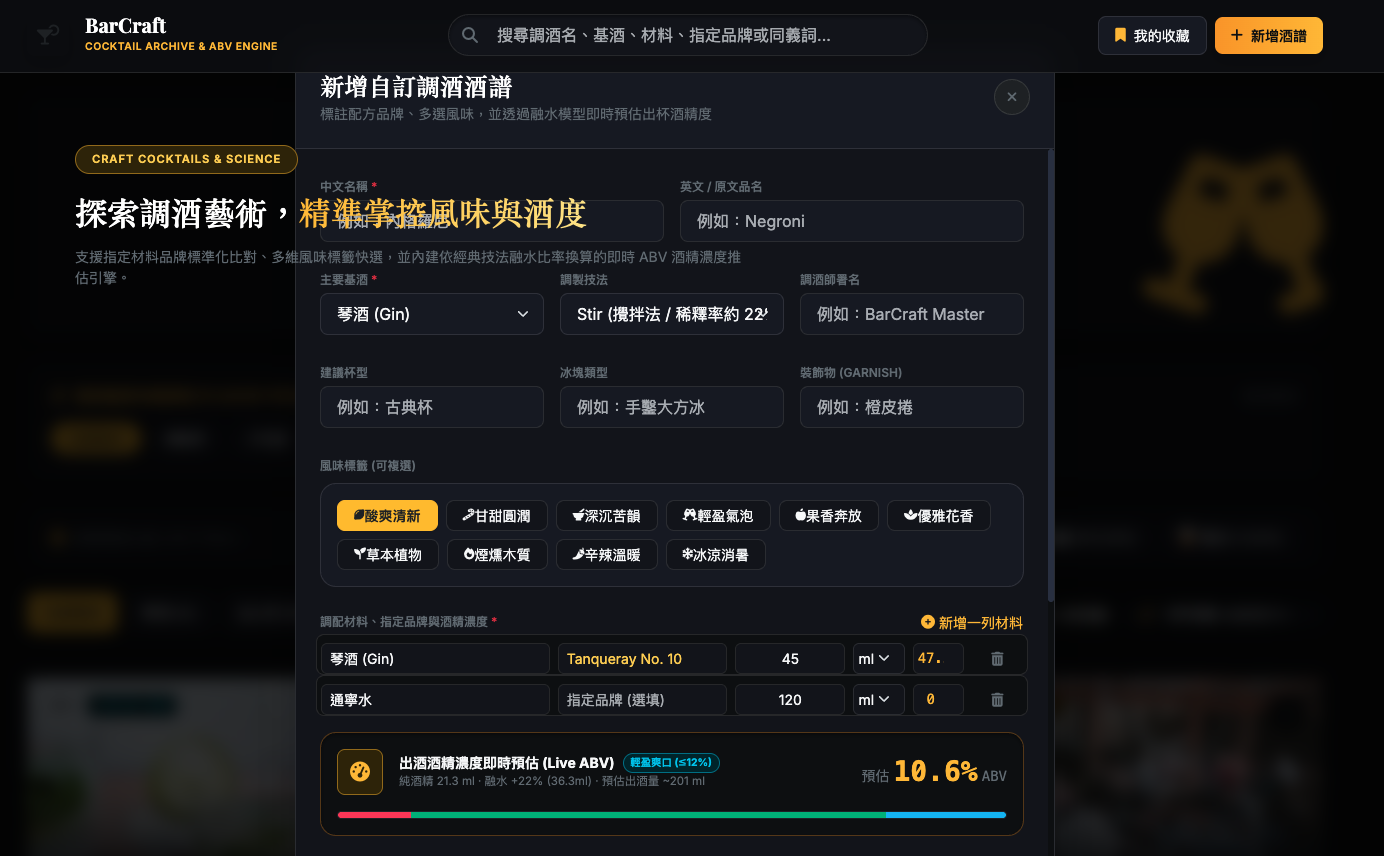Toggle the 甘甜圓潤 flavor tag
1384x856 pixels.
(x=497, y=516)
